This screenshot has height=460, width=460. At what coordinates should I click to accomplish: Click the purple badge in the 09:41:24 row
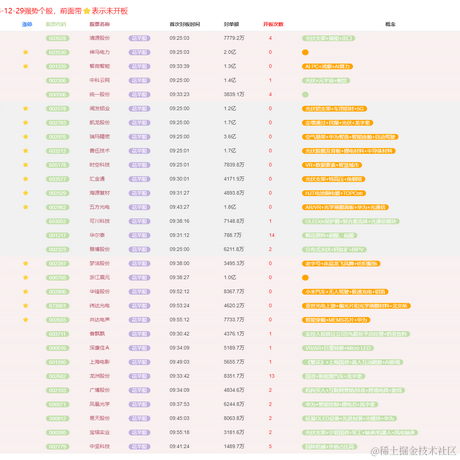139,447
